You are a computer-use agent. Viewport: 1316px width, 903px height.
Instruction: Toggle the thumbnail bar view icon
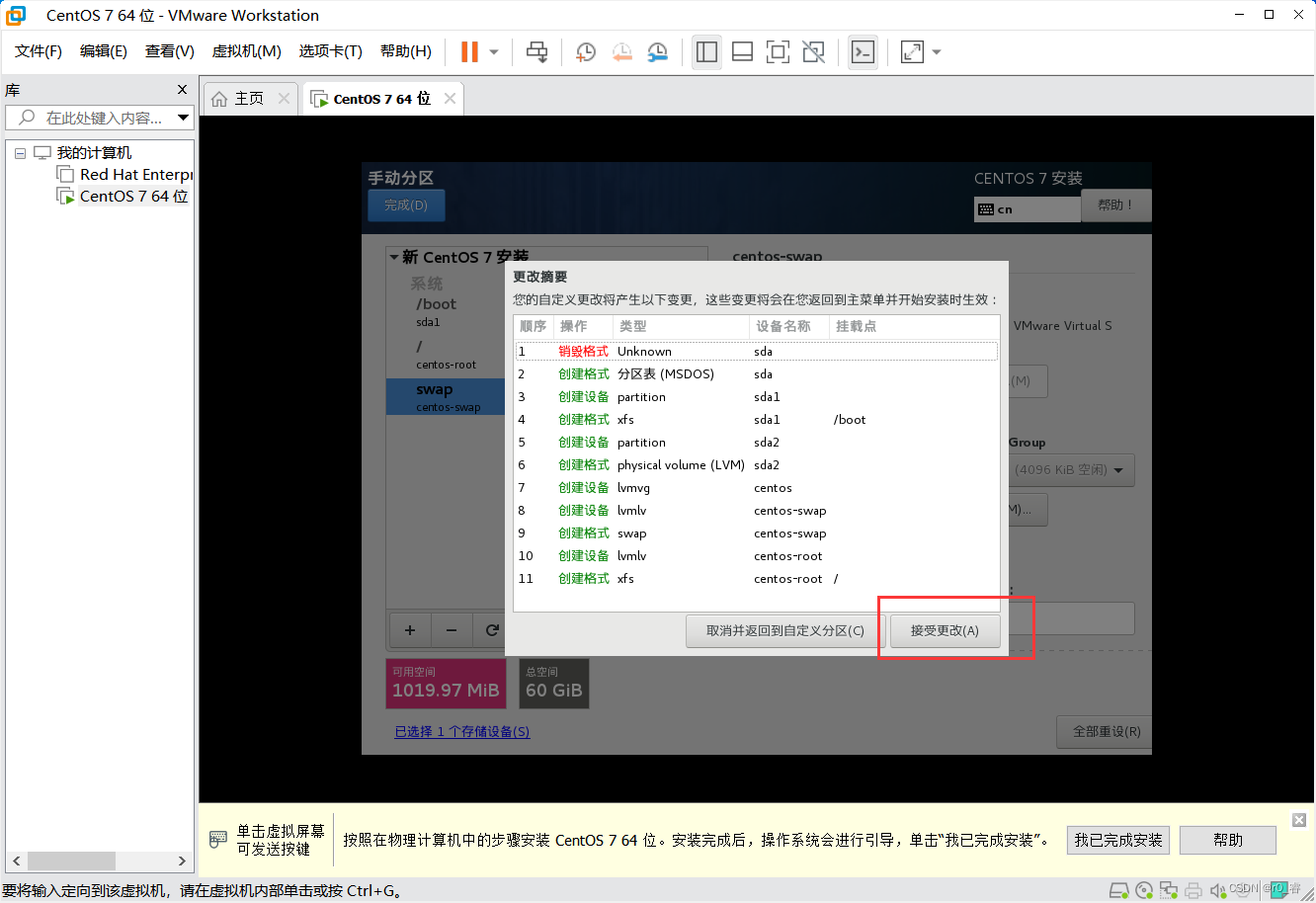742,52
